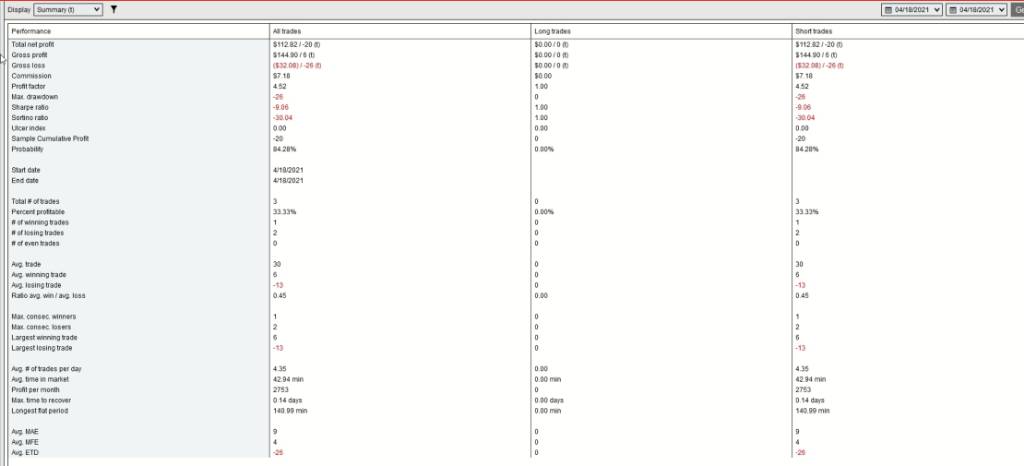Click Short trades Sortino ratio -30.04 value
Viewport: 1024px width, 466px height.
click(805, 117)
